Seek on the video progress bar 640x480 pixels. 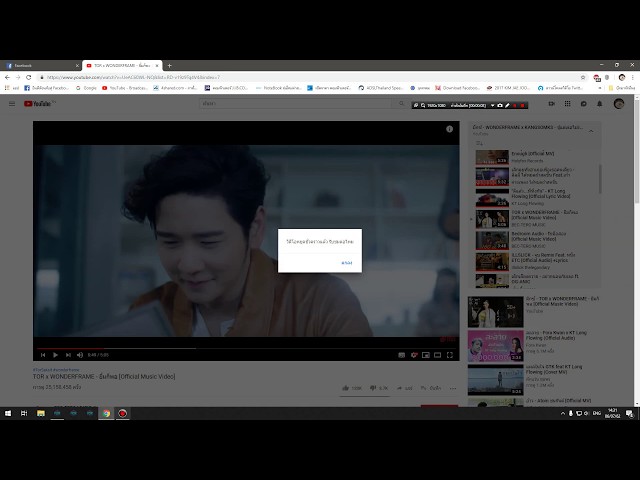[x=246, y=348]
